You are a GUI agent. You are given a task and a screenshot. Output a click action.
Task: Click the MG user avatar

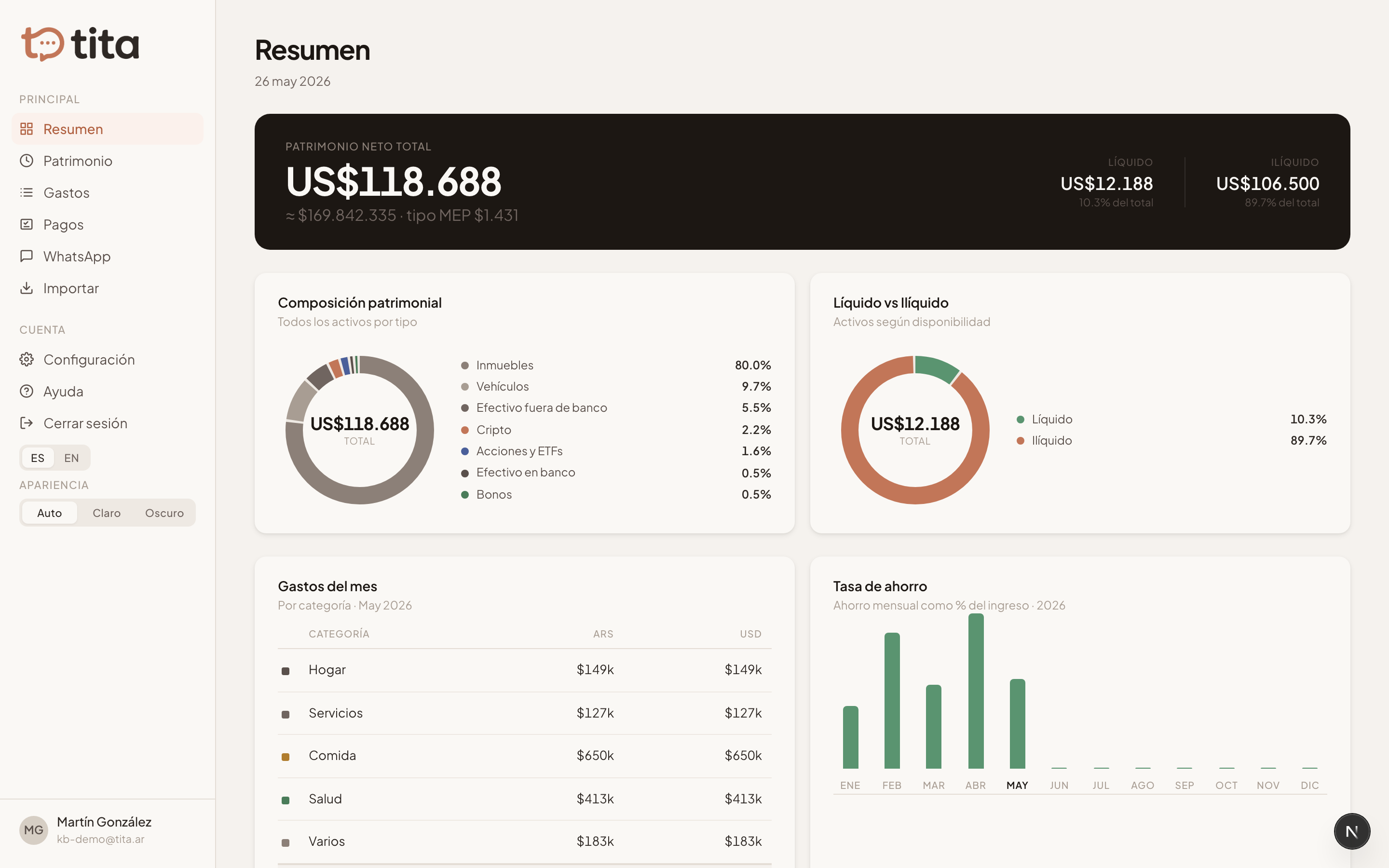(x=34, y=830)
